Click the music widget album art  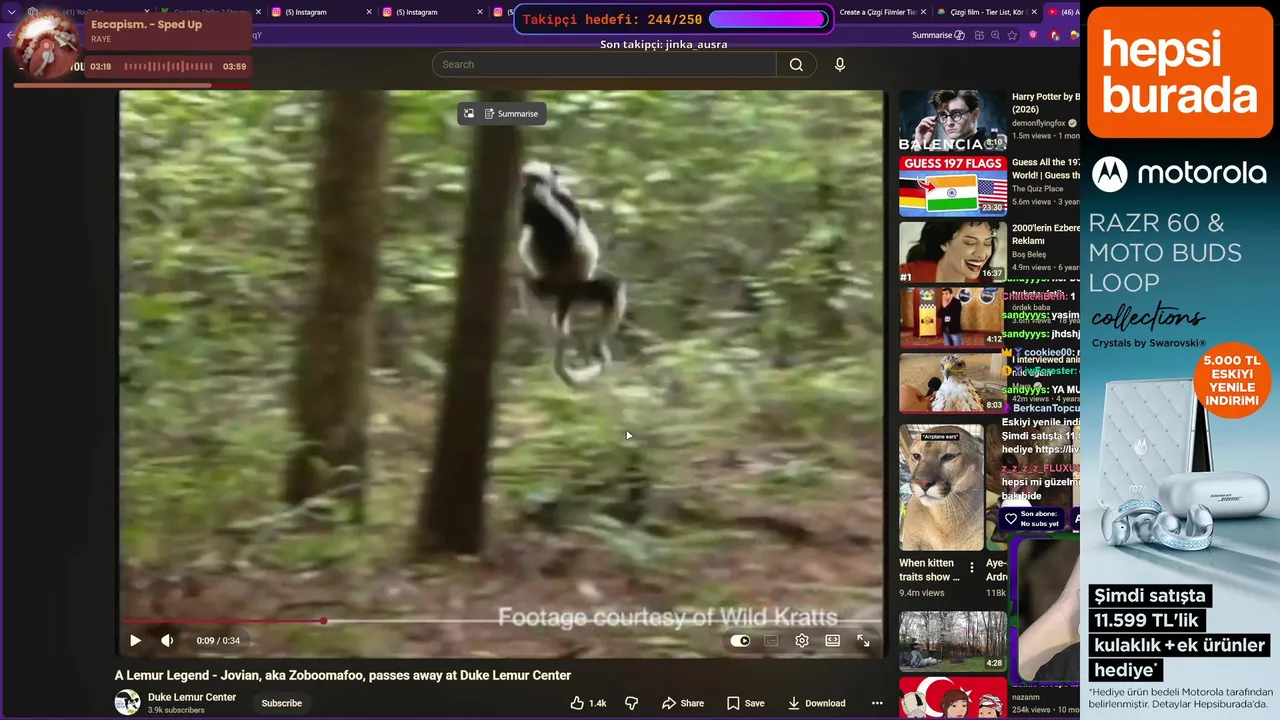click(47, 45)
